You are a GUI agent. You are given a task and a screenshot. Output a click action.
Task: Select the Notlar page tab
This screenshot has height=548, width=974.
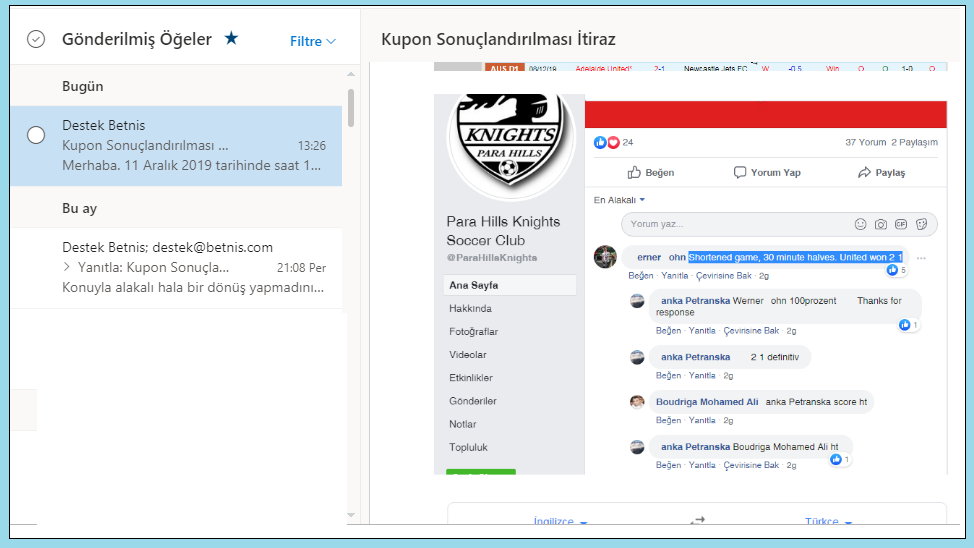coord(463,424)
